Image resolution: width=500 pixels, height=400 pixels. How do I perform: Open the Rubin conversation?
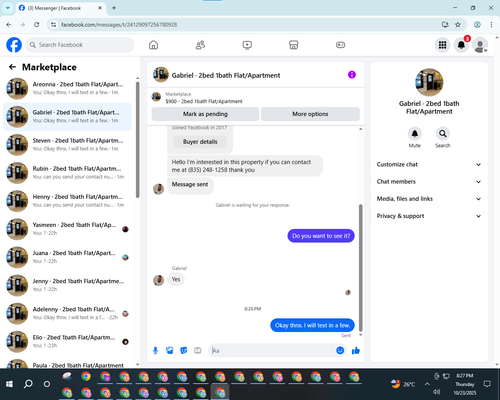(67, 173)
